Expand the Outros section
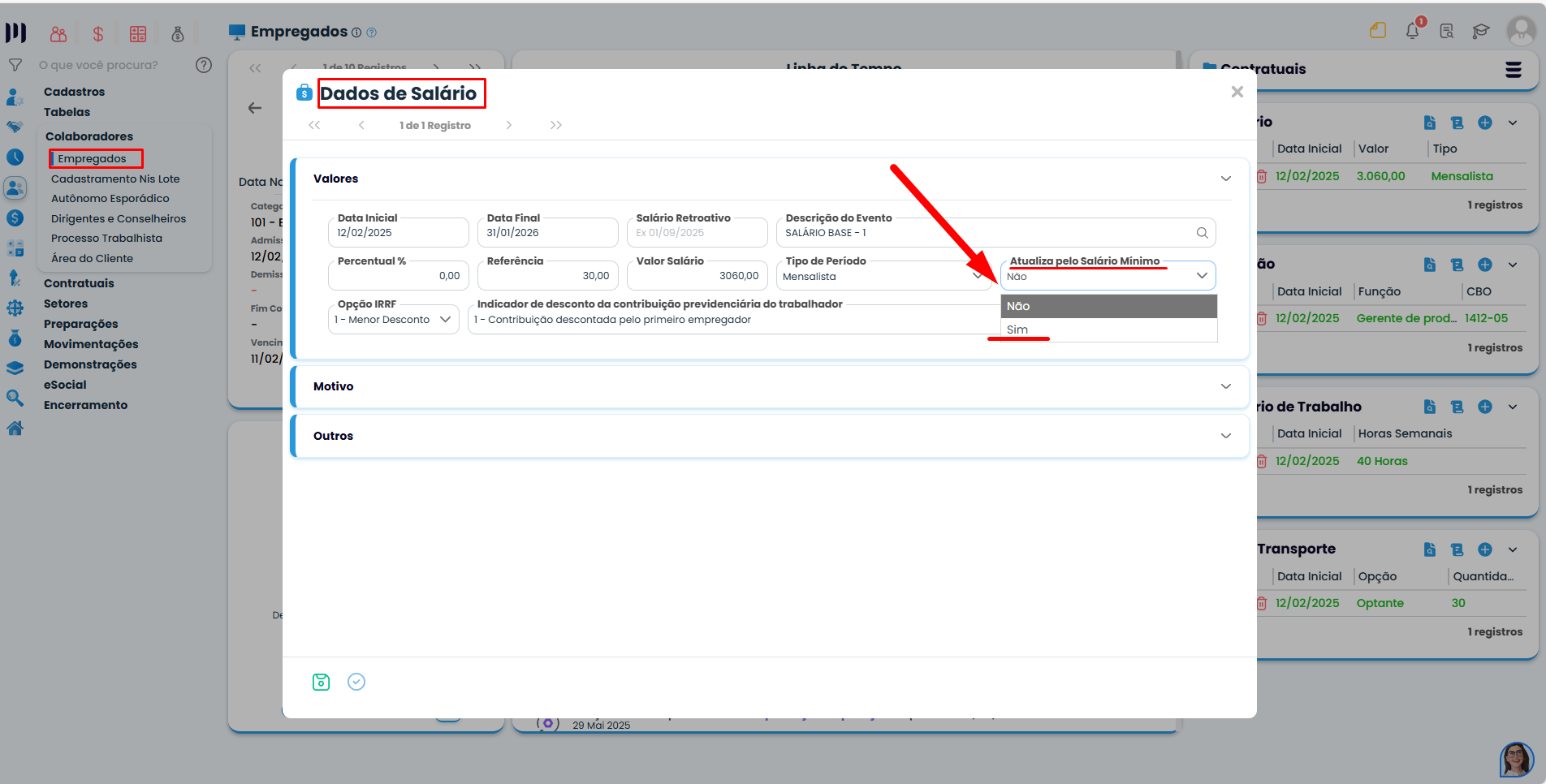Screen dimensions: 1546x784 point(1225,436)
